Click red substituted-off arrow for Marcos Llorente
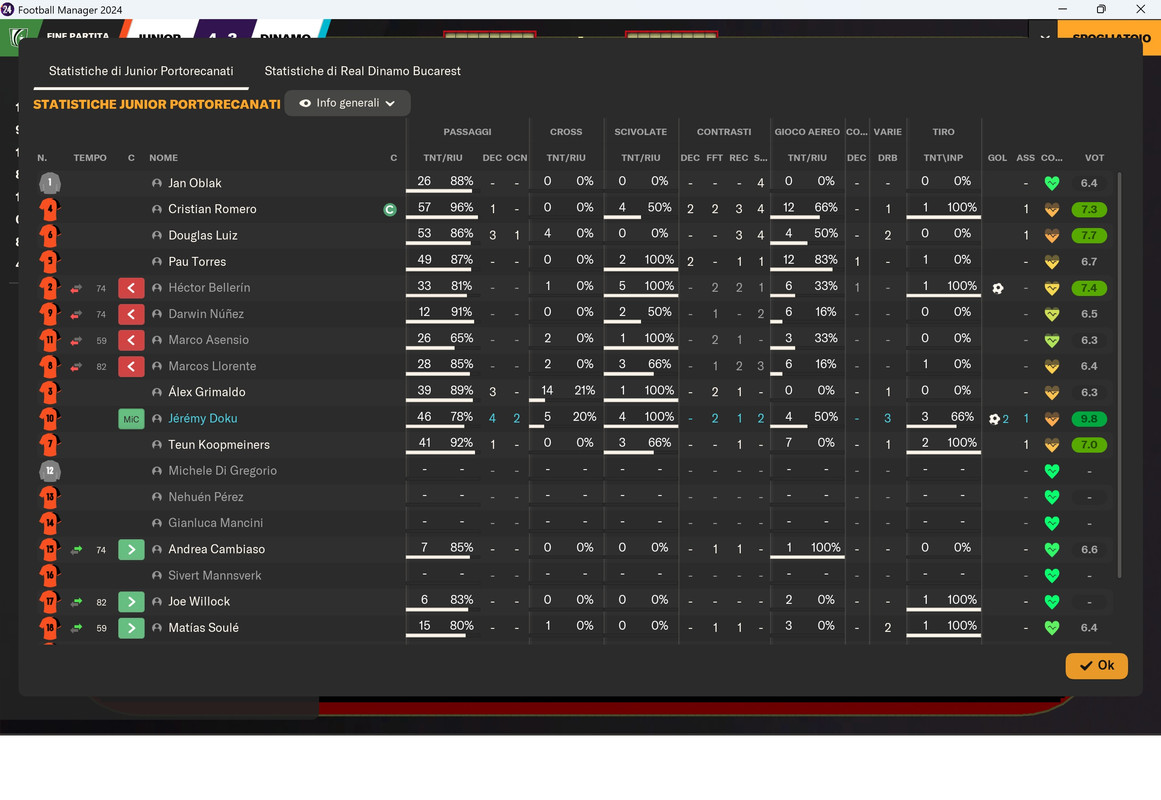Image resolution: width=1161 pixels, height=800 pixels. click(x=131, y=366)
